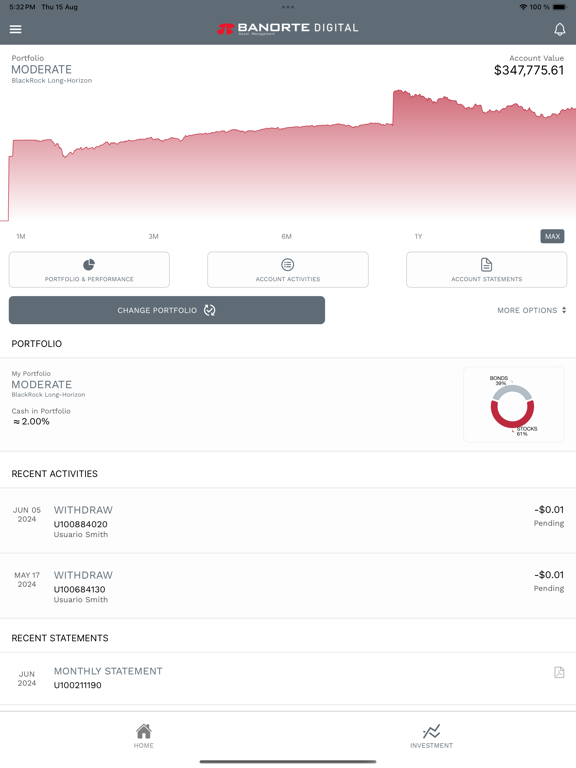
Task: Expand More Options
Action: tap(532, 310)
